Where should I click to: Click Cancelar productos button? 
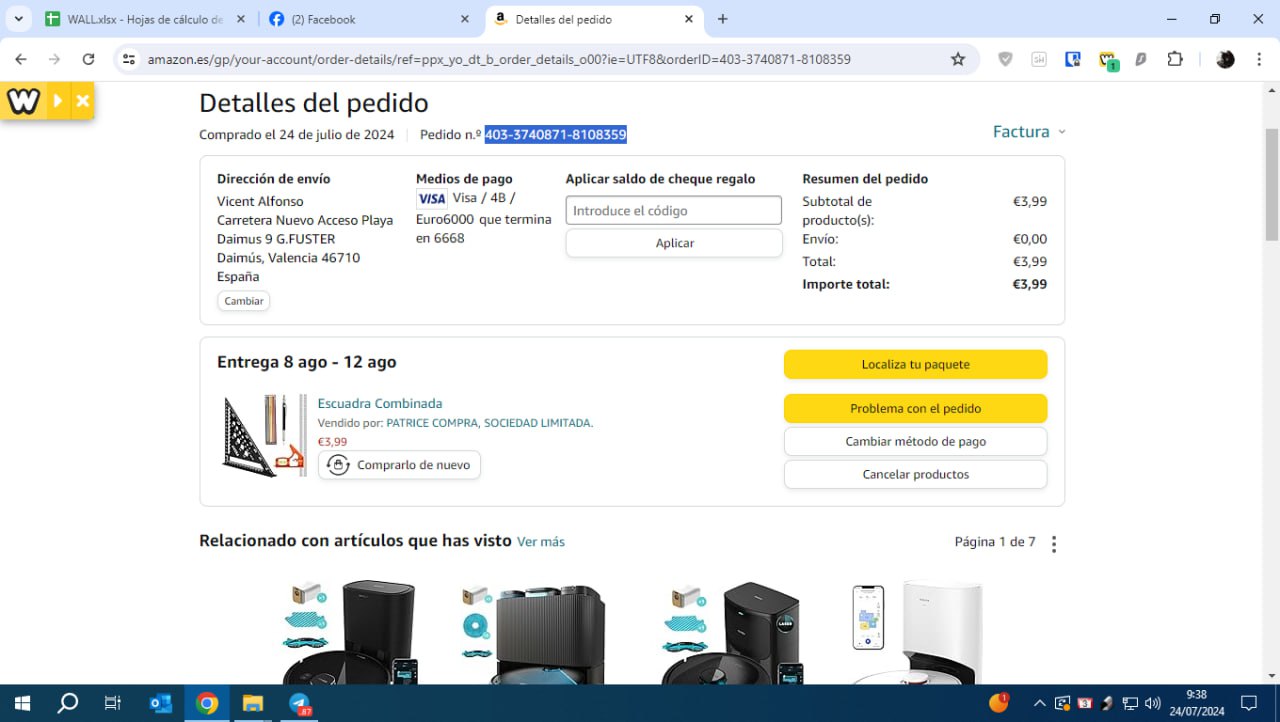click(x=915, y=475)
